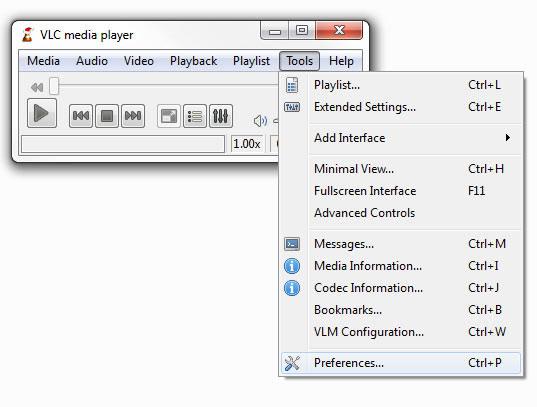
Task: Click the Codec Information info icon
Action: (x=292, y=288)
